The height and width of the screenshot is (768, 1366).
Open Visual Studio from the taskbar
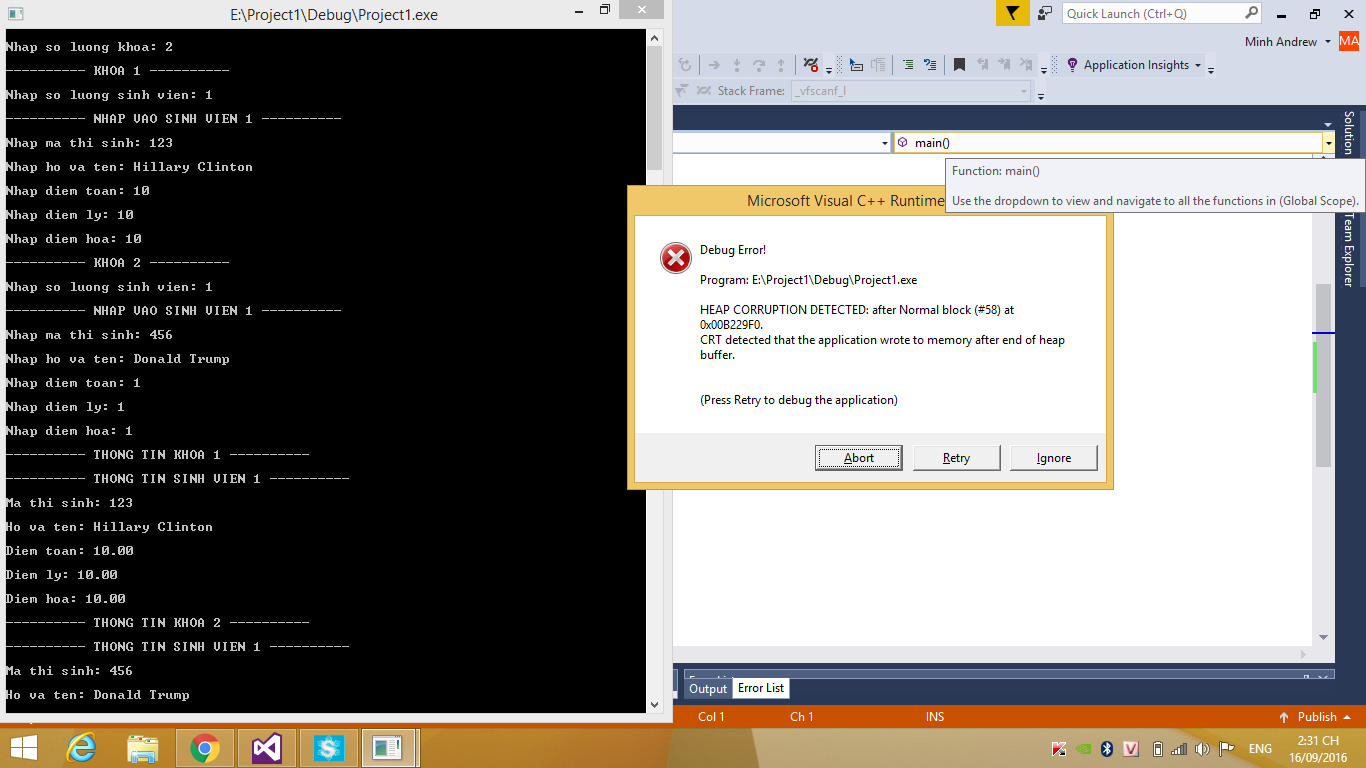(266, 748)
